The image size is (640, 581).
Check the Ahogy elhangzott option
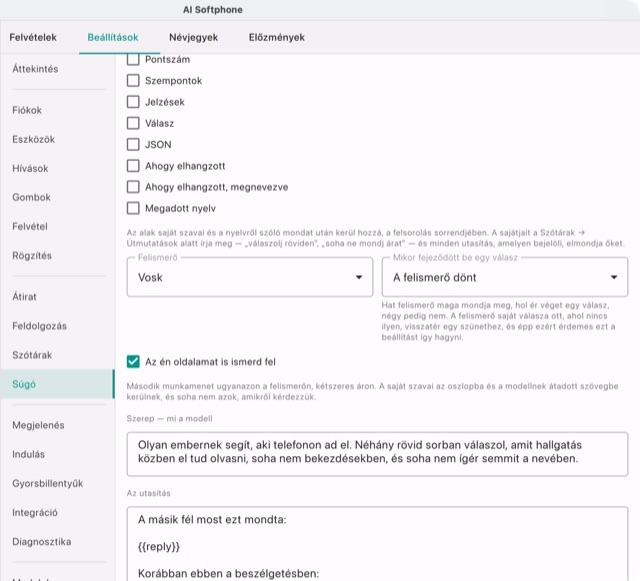133,166
